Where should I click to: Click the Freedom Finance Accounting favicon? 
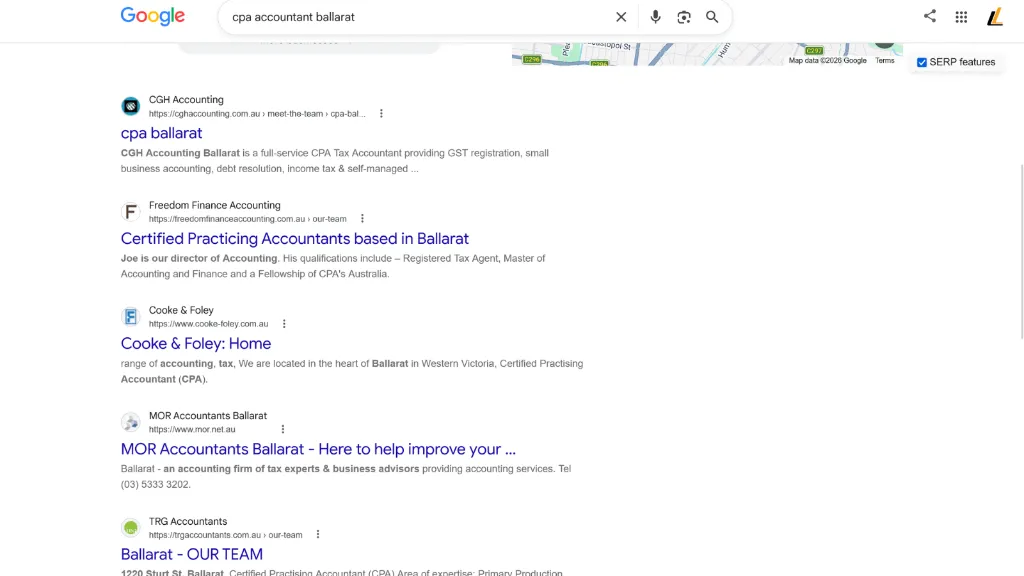(131, 212)
